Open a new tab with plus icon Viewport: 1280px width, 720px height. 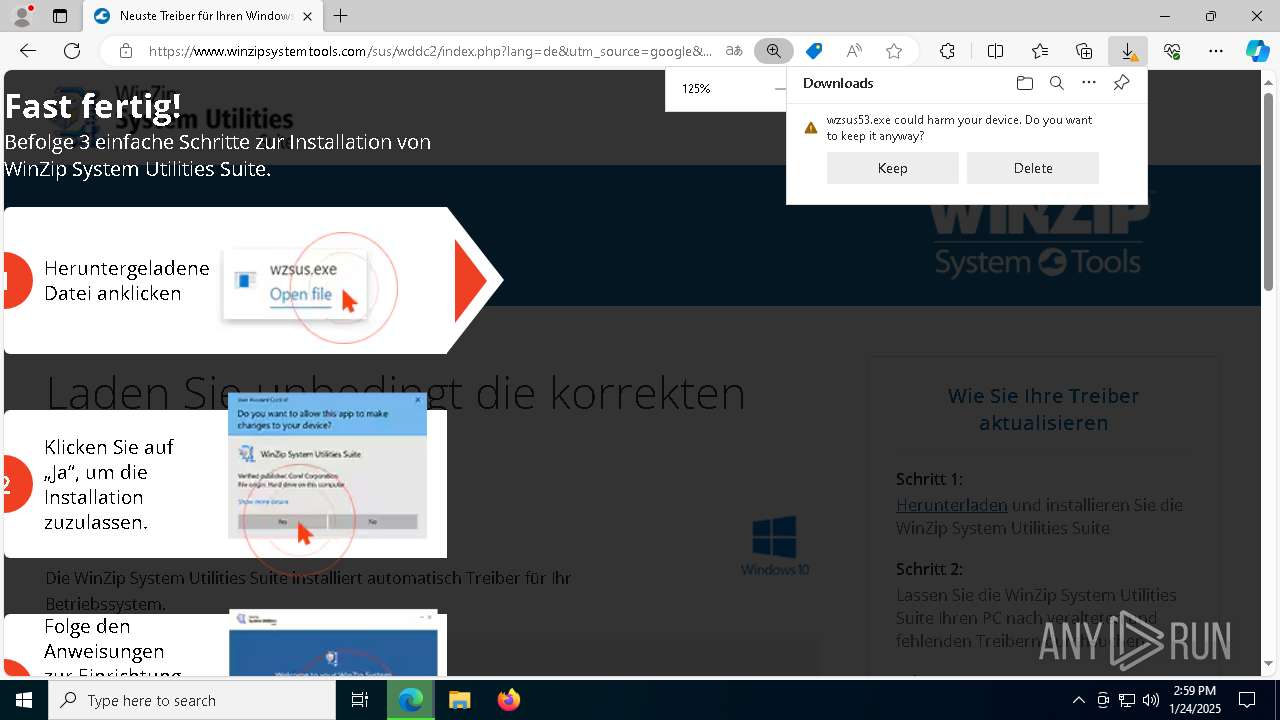[341, 16]
